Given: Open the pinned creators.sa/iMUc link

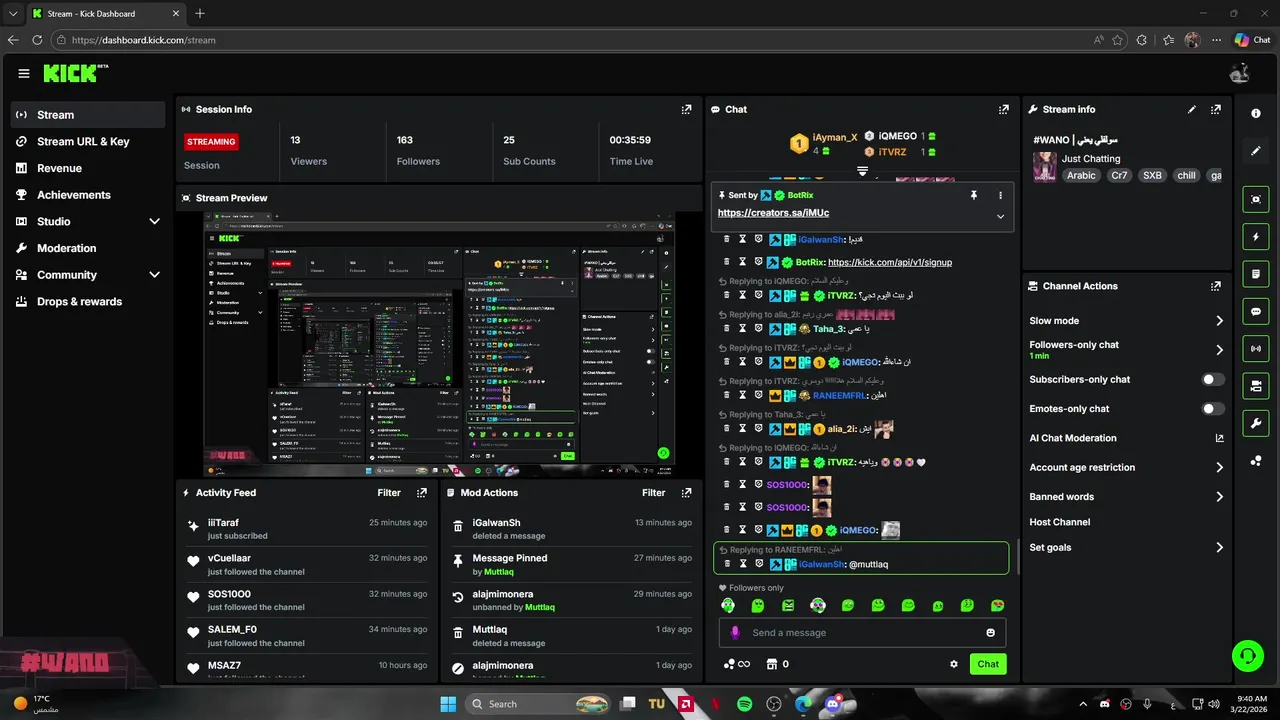Looking at the screenshot, I should (773, 213).
